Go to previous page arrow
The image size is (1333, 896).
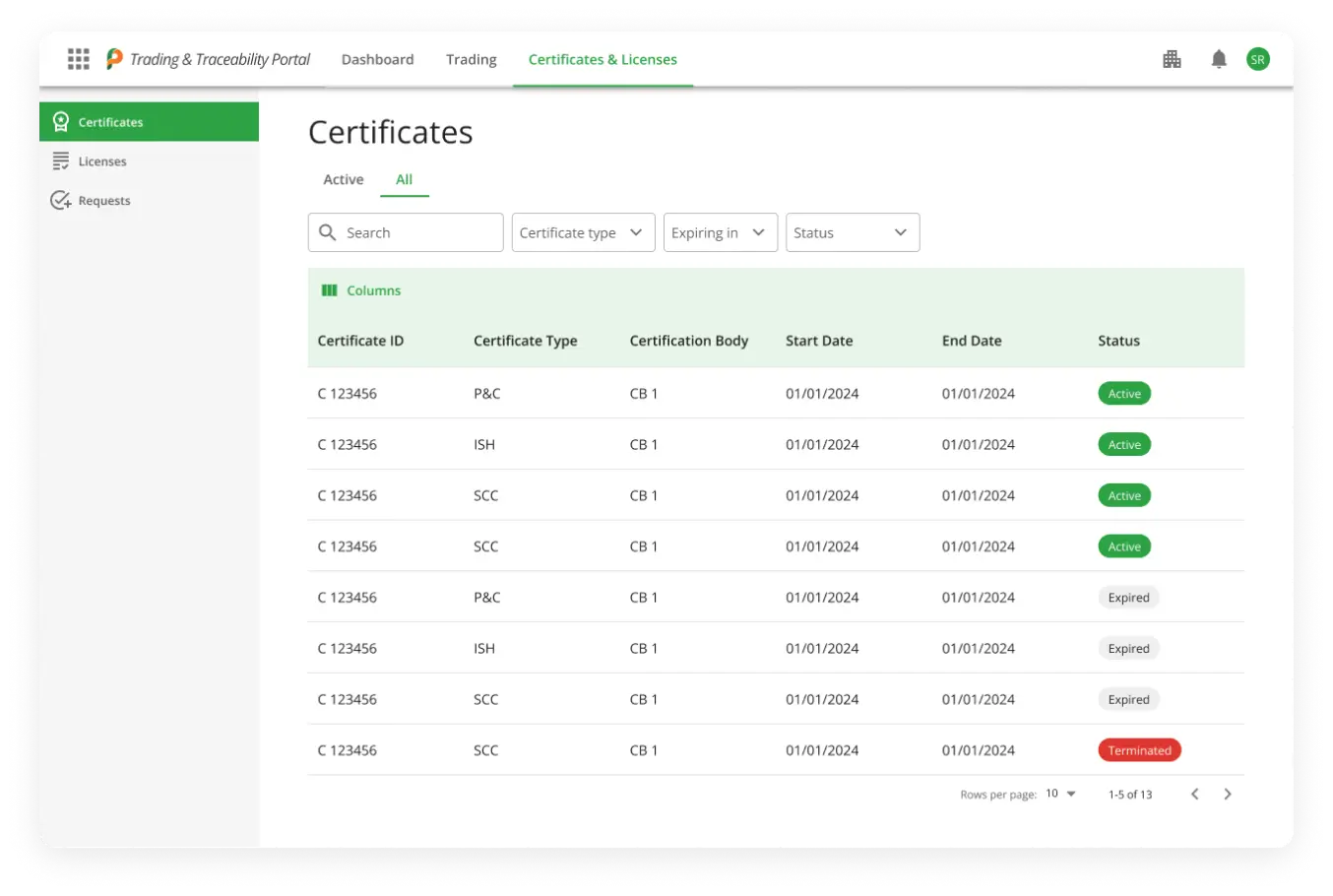(x=1194, y=794)
